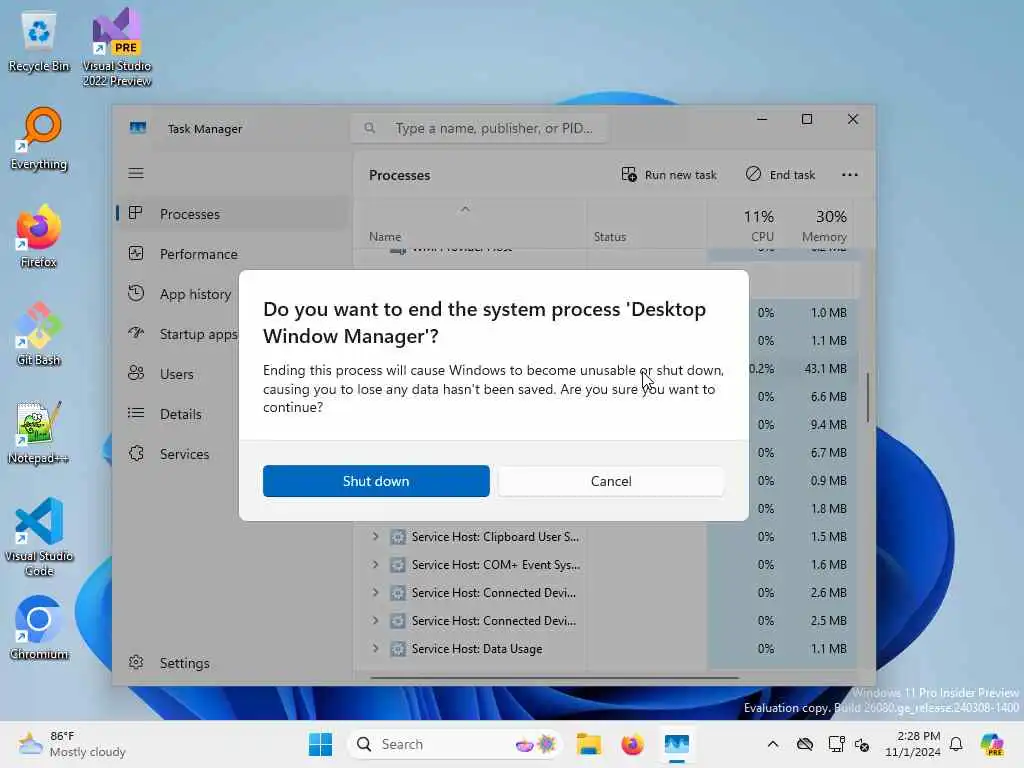Show the Details page
This screenshot has height=768, width=1024.
[180, 414]
